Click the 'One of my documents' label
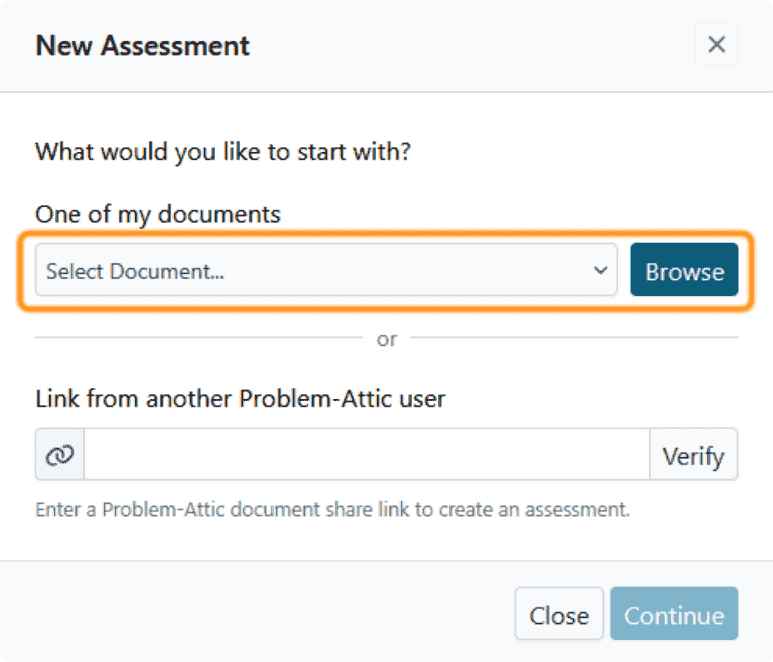Image resolution: width=773 pixels, height=662 pixels. tap(158, 214)
